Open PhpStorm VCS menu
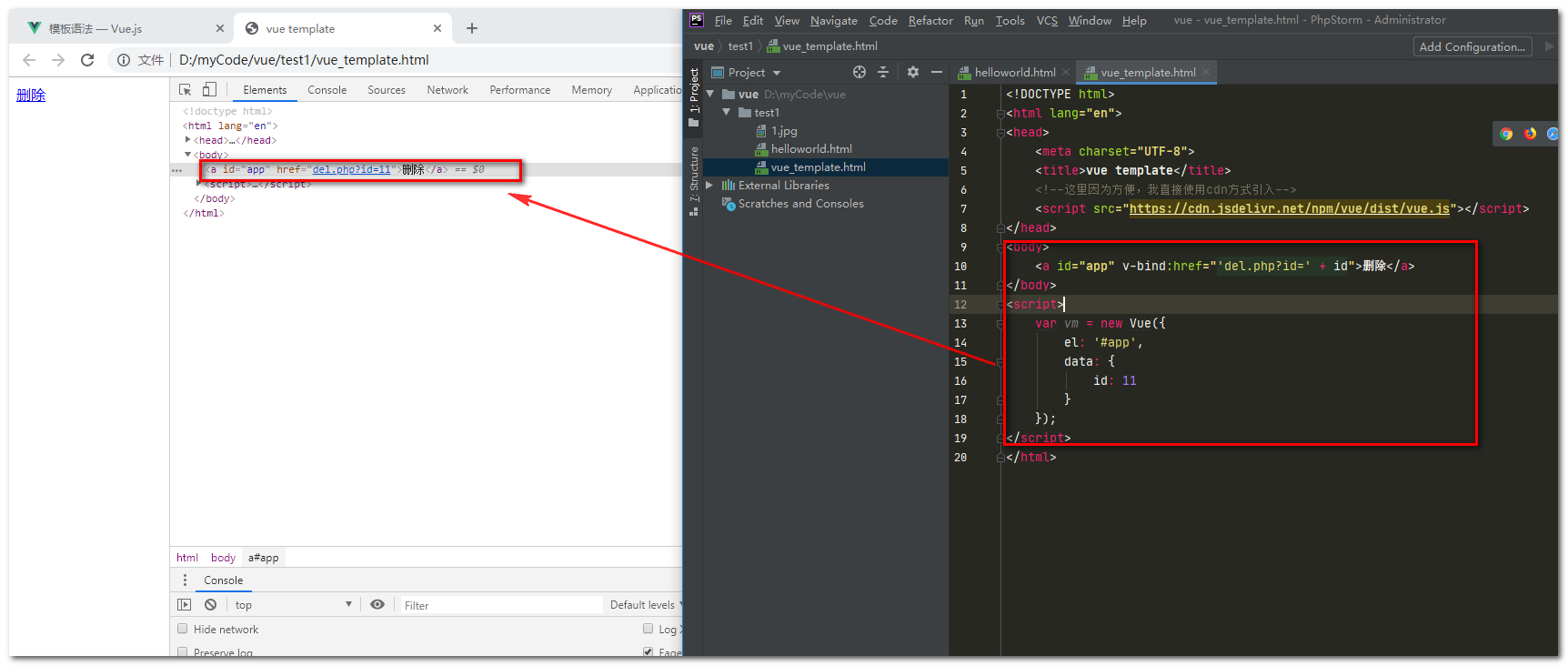The height and width of the screenshot is (666, 1568). pos(1047,20)
